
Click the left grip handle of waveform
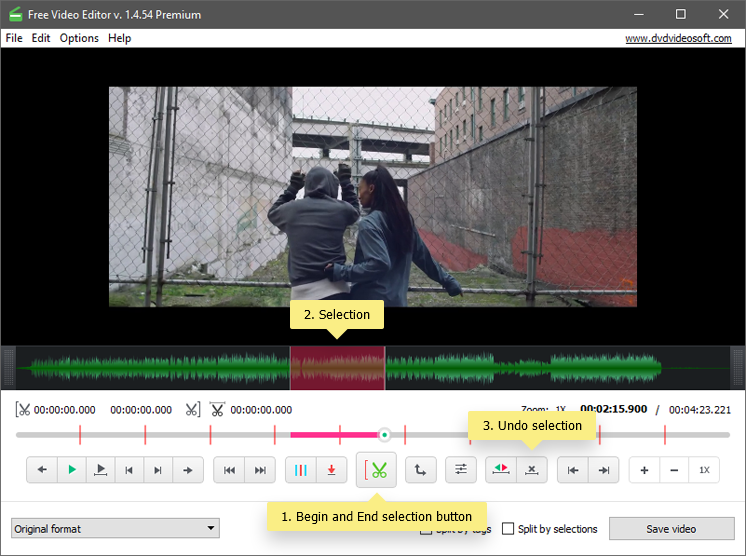[x=8, y=368]
